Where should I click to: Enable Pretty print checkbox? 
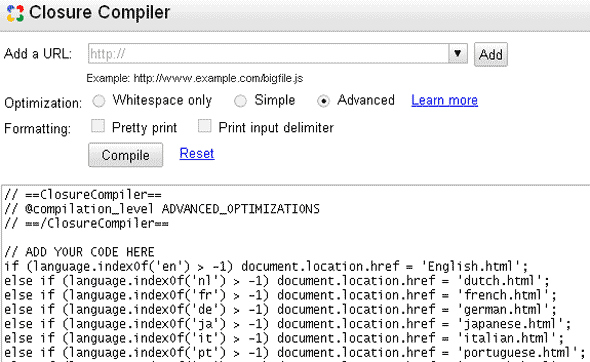(98, 126)
